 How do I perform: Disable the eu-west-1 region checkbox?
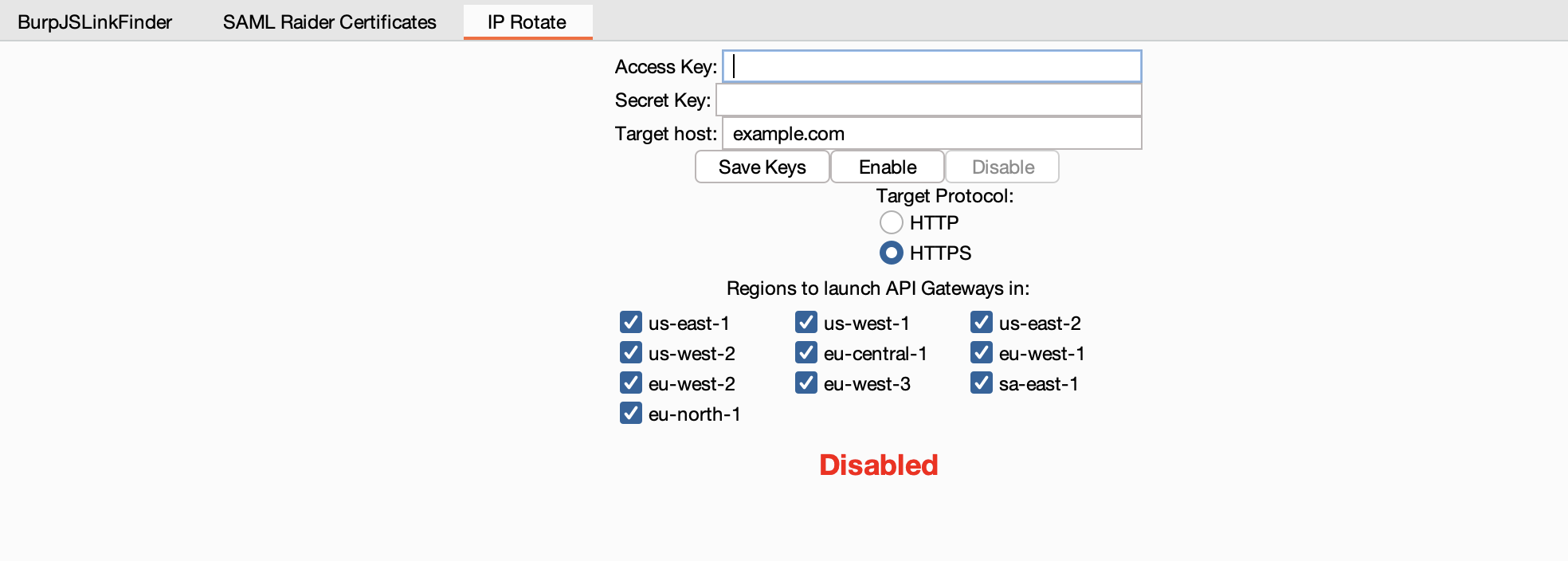click(982, 353)
